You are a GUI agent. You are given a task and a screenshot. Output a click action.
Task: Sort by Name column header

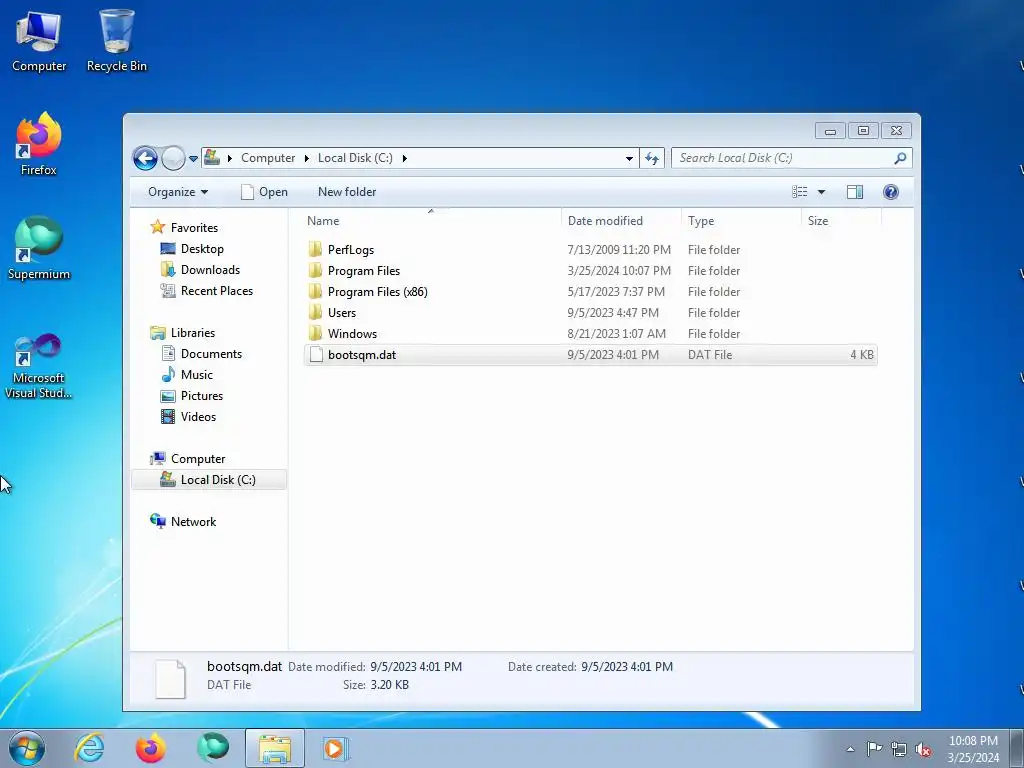point(430,221)
